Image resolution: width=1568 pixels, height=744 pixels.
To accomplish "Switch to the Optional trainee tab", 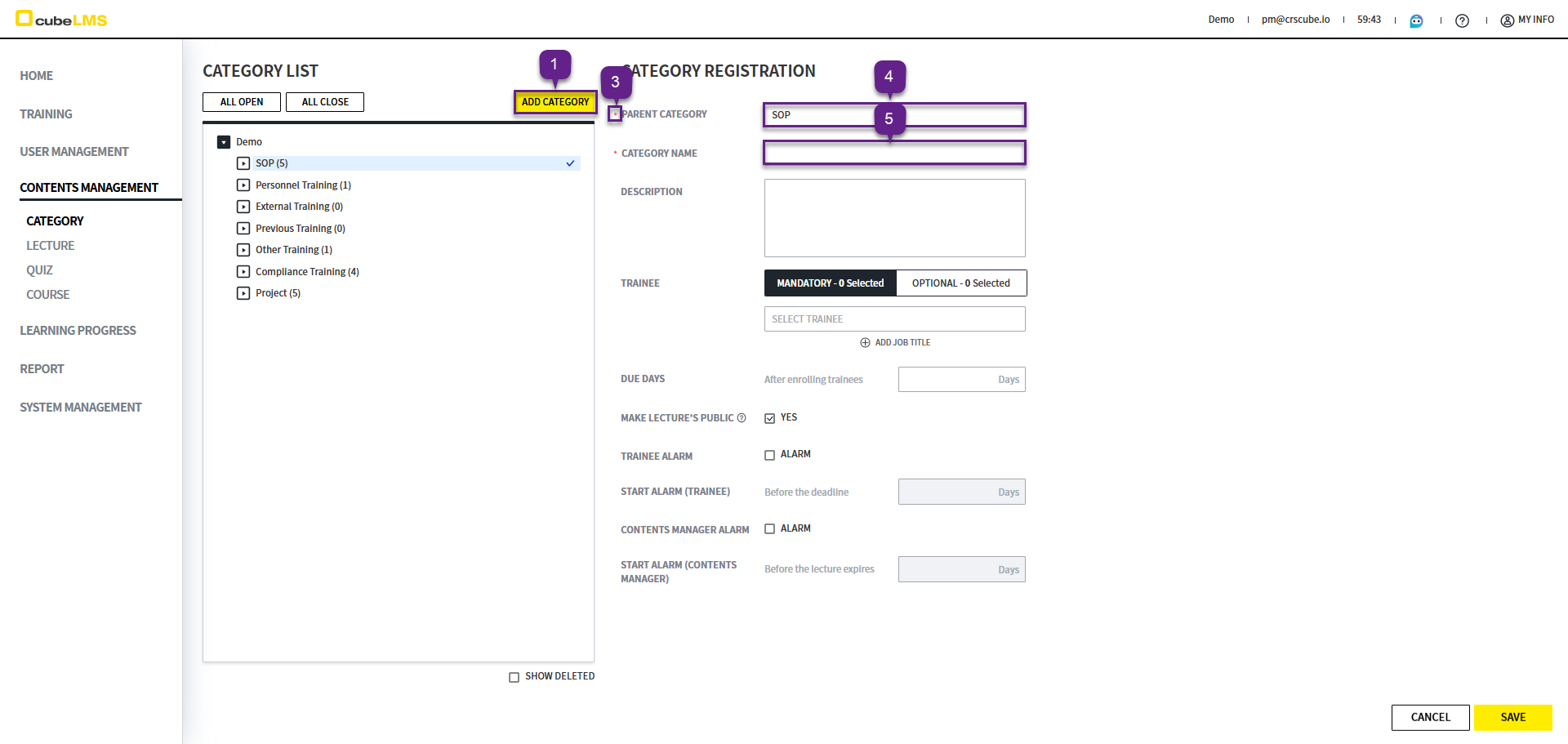I will 960,283.
